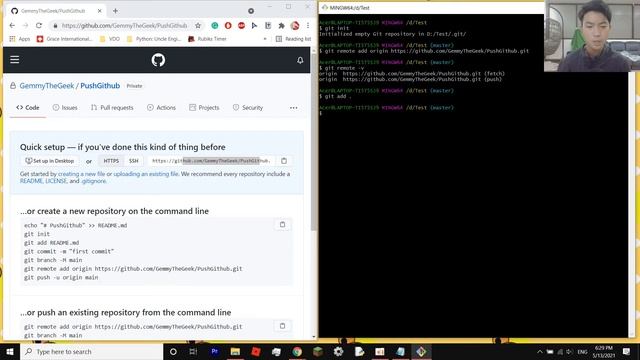640x360 pixels.
Task: Click the Windows taskbar search box
Action: (x=91, y=351)
